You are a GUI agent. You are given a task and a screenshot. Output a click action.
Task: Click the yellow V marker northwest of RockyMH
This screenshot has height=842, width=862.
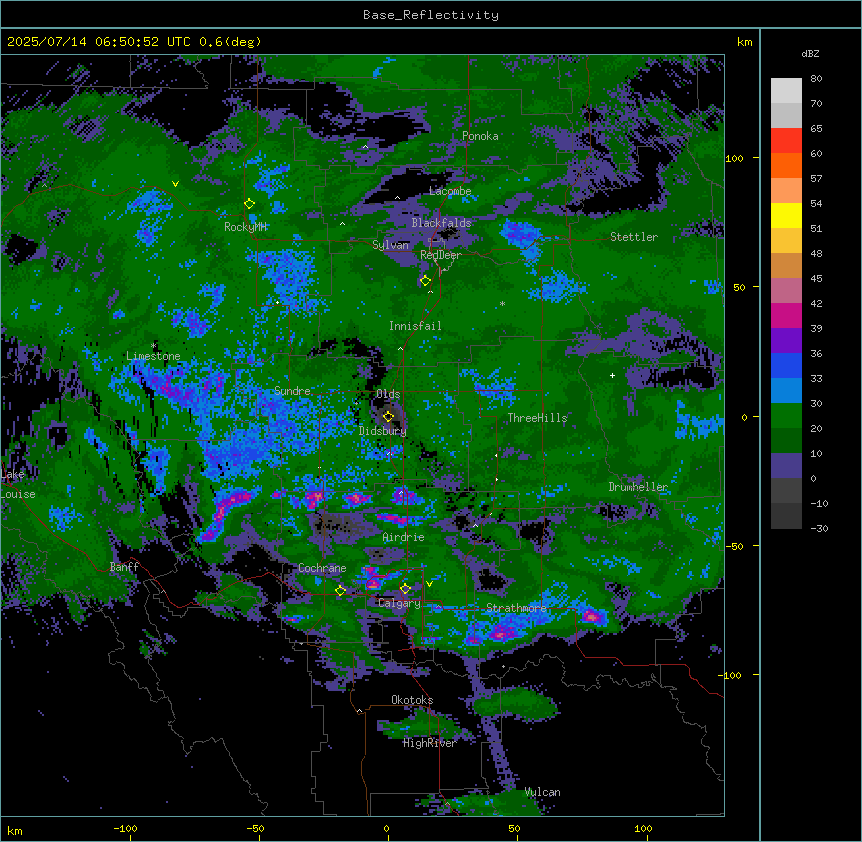(x=175, y=184)
